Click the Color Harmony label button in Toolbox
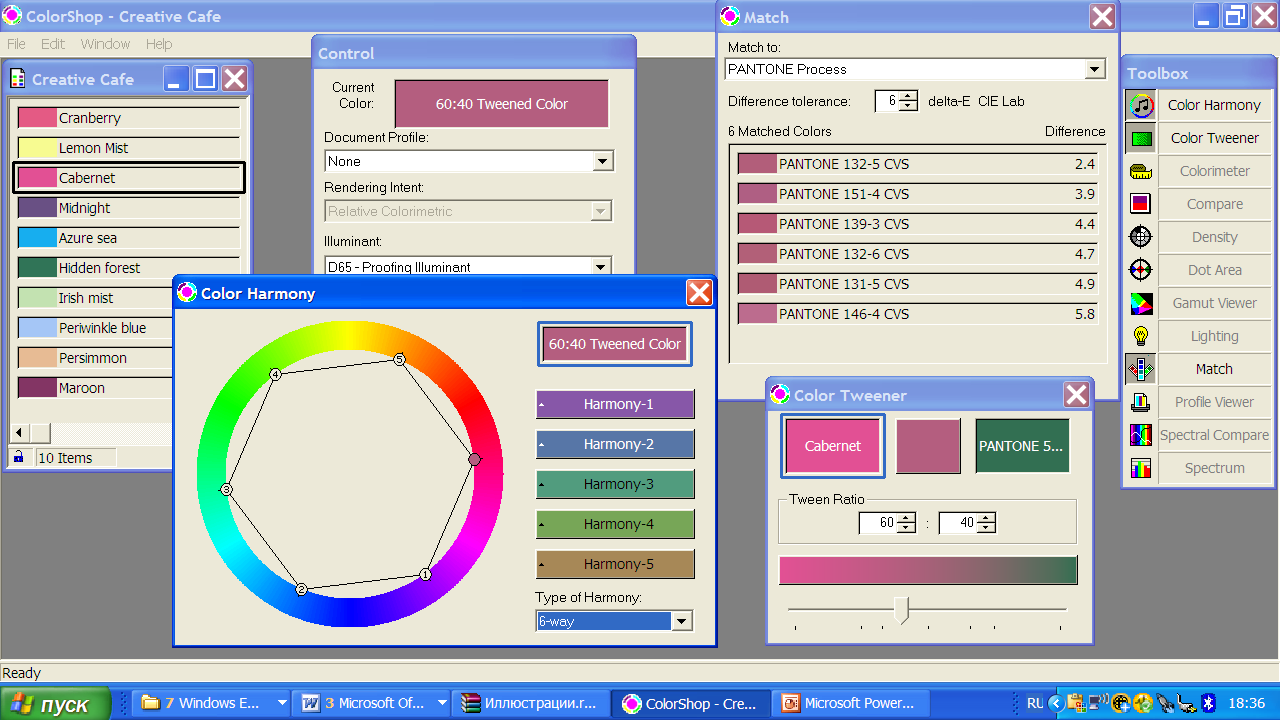Screen dimensions: 1280x720 click(x=1214, y=105)
